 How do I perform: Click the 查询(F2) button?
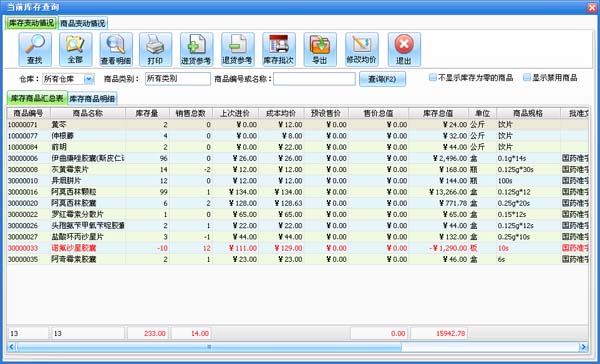coord(382,79)
